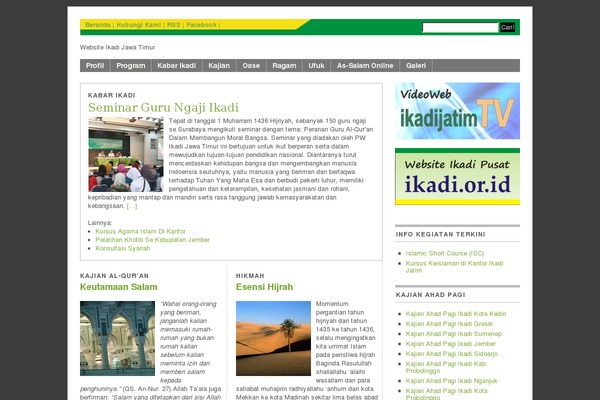Click the Cari! search button
This screenshot has height=400, width=600.
507,28
